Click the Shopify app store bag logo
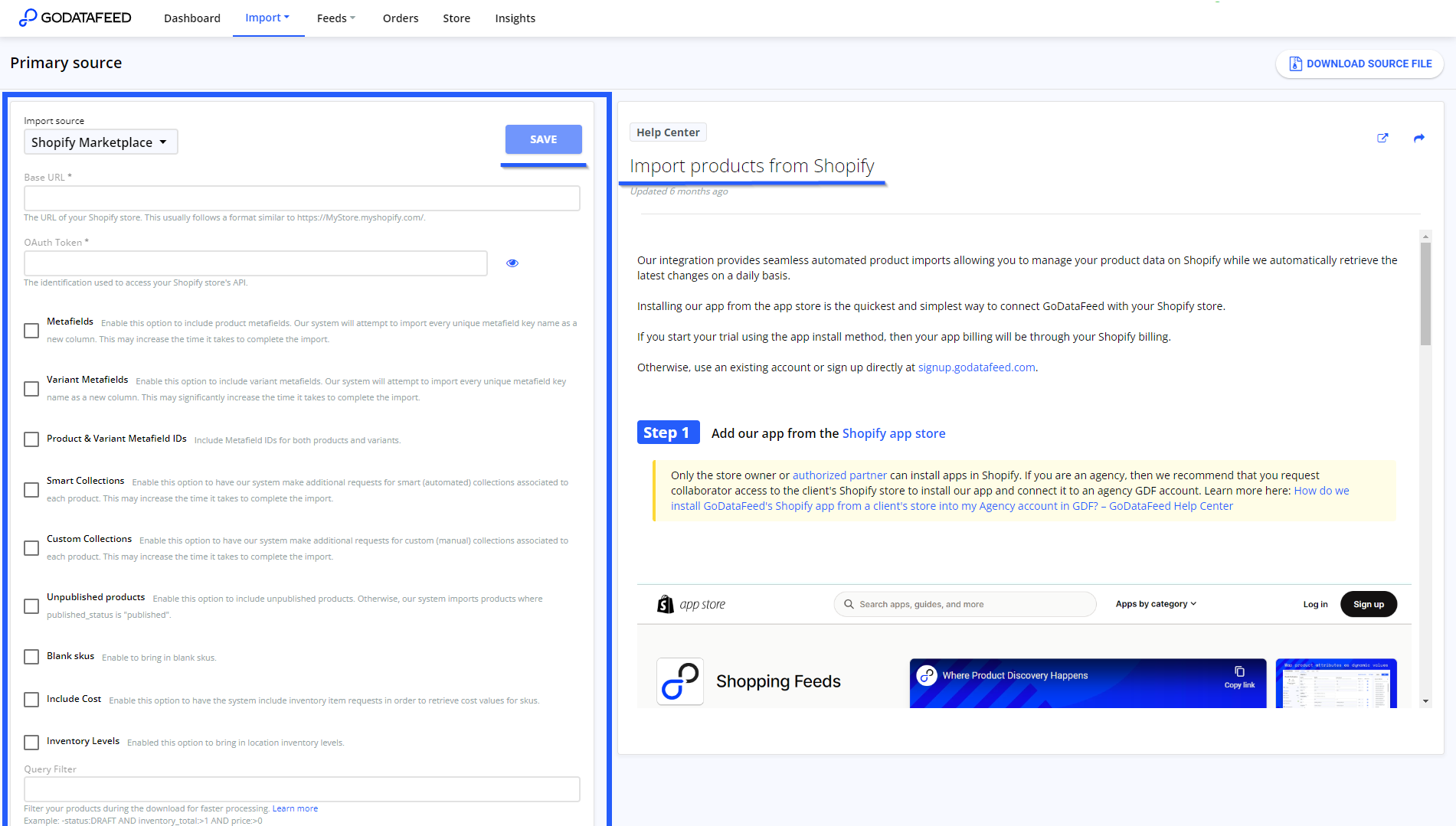The height and width of the screenshot is (826, 1456). pos(666,604)
